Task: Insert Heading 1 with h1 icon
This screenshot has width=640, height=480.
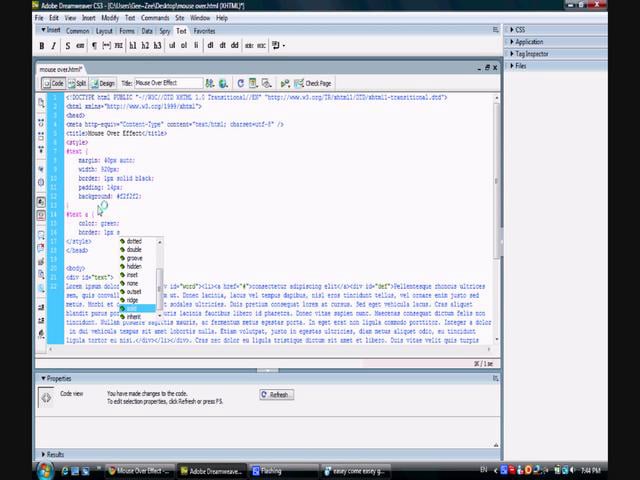Action: pos(131,46)
